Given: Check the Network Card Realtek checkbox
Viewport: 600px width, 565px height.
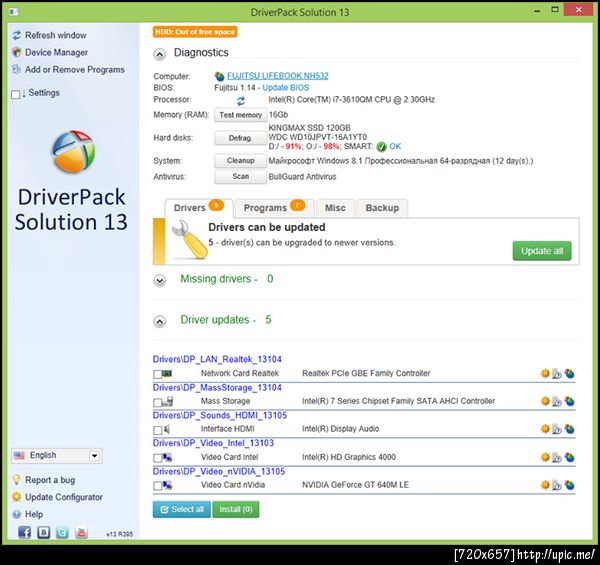Looking at the screenshot, I should click(x=157, y=374).
